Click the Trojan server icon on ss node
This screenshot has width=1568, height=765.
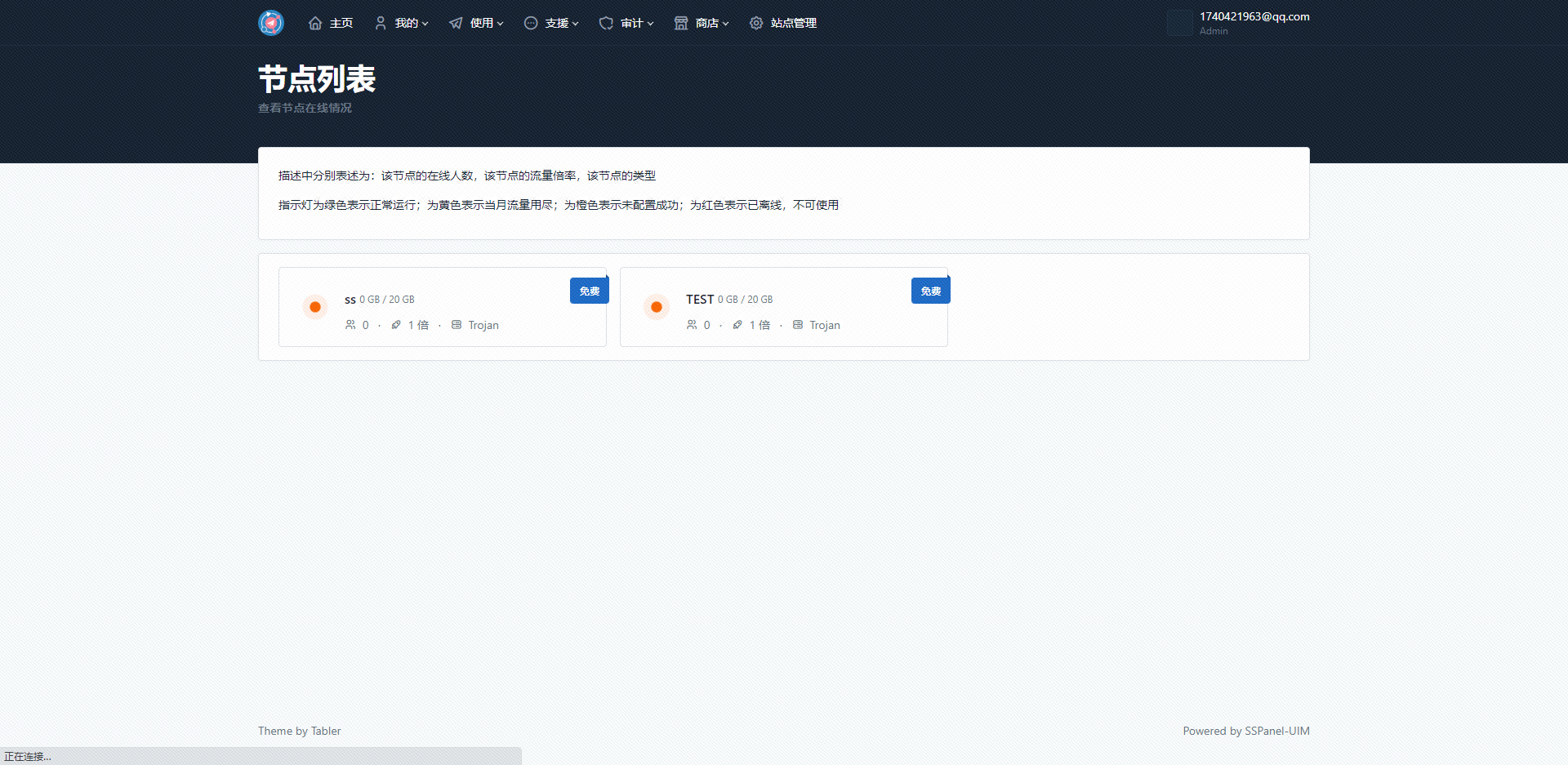point(457,325)
